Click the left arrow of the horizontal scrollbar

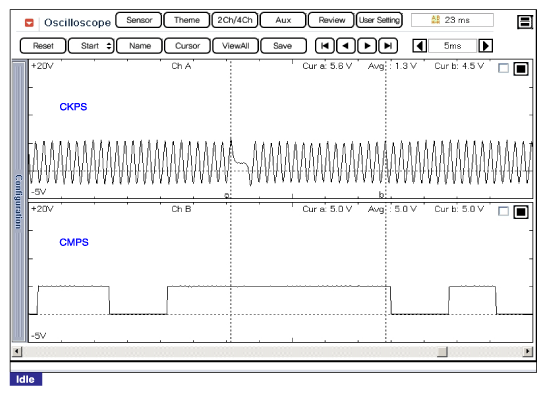17,351
